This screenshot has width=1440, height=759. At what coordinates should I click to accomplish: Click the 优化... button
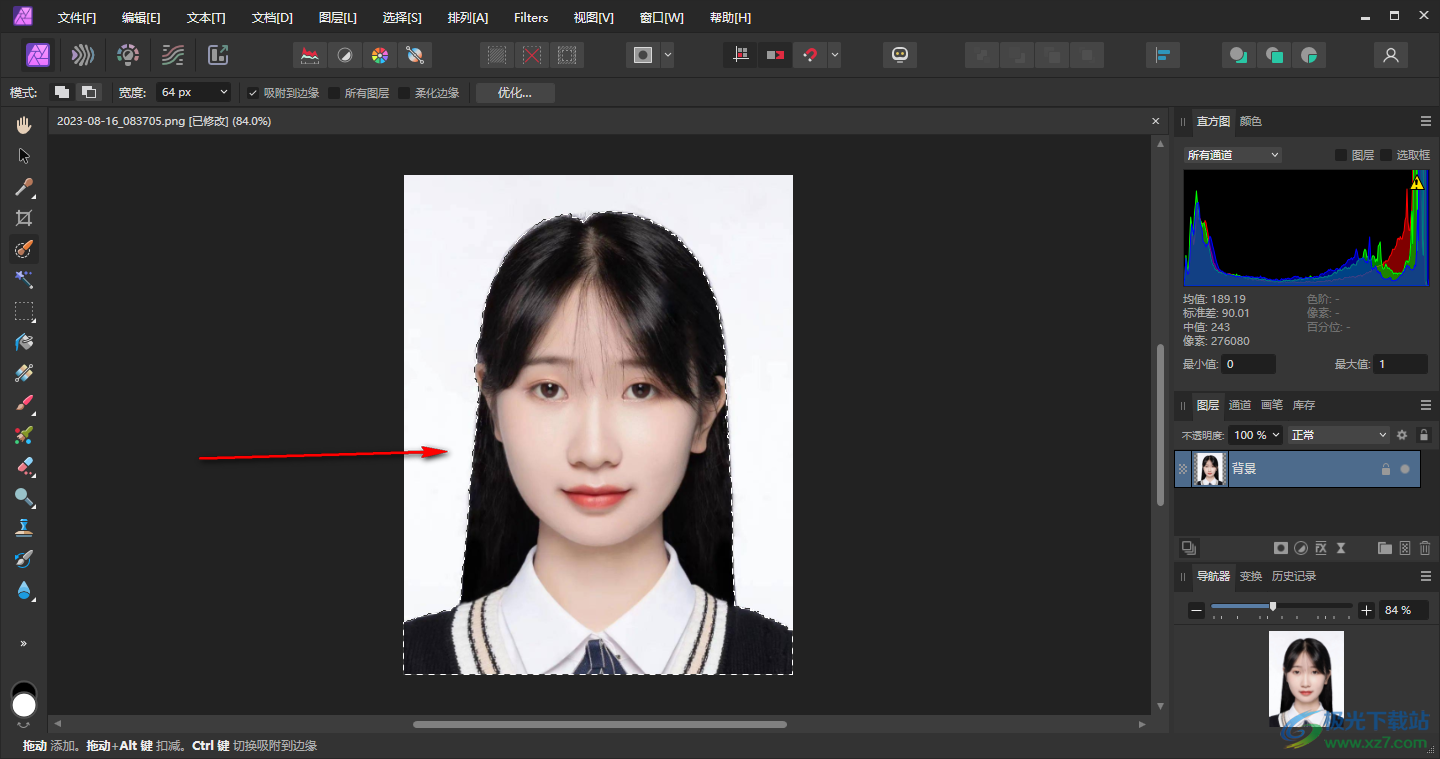pyautogui.click(x=514, y=93)
